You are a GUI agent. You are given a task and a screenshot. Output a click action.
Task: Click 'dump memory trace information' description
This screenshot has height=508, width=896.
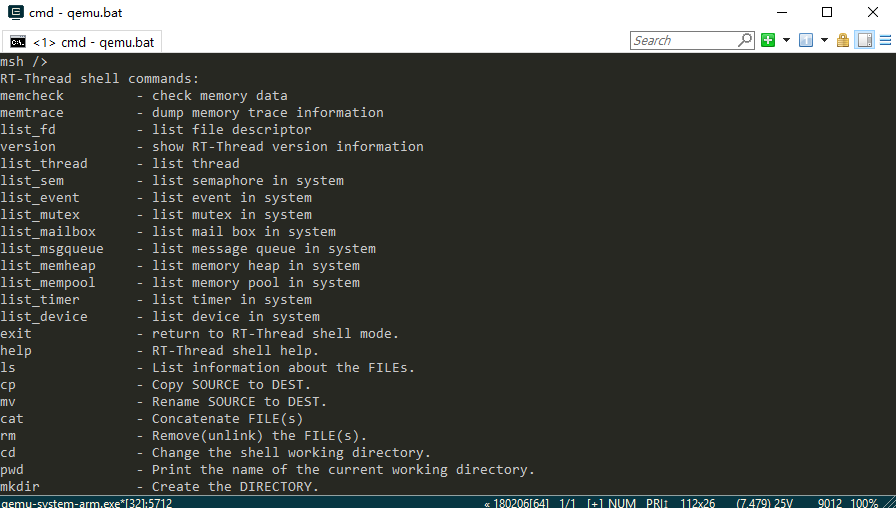click(x=268, y=113)
